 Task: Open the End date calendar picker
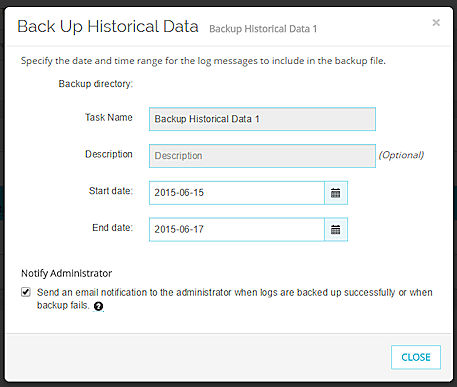click(x=336, y=230)
